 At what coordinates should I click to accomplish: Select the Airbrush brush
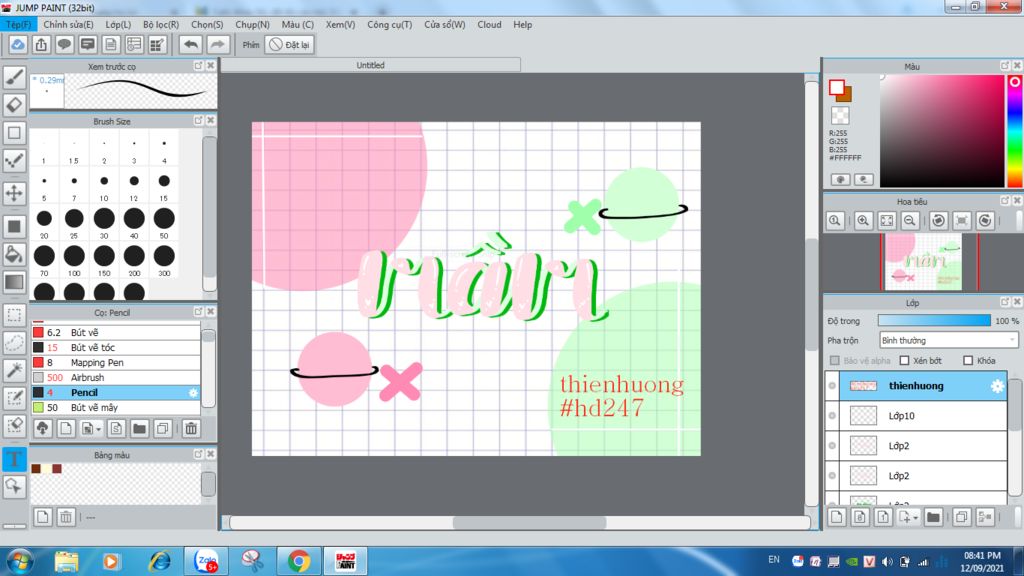tap(116, 377)
